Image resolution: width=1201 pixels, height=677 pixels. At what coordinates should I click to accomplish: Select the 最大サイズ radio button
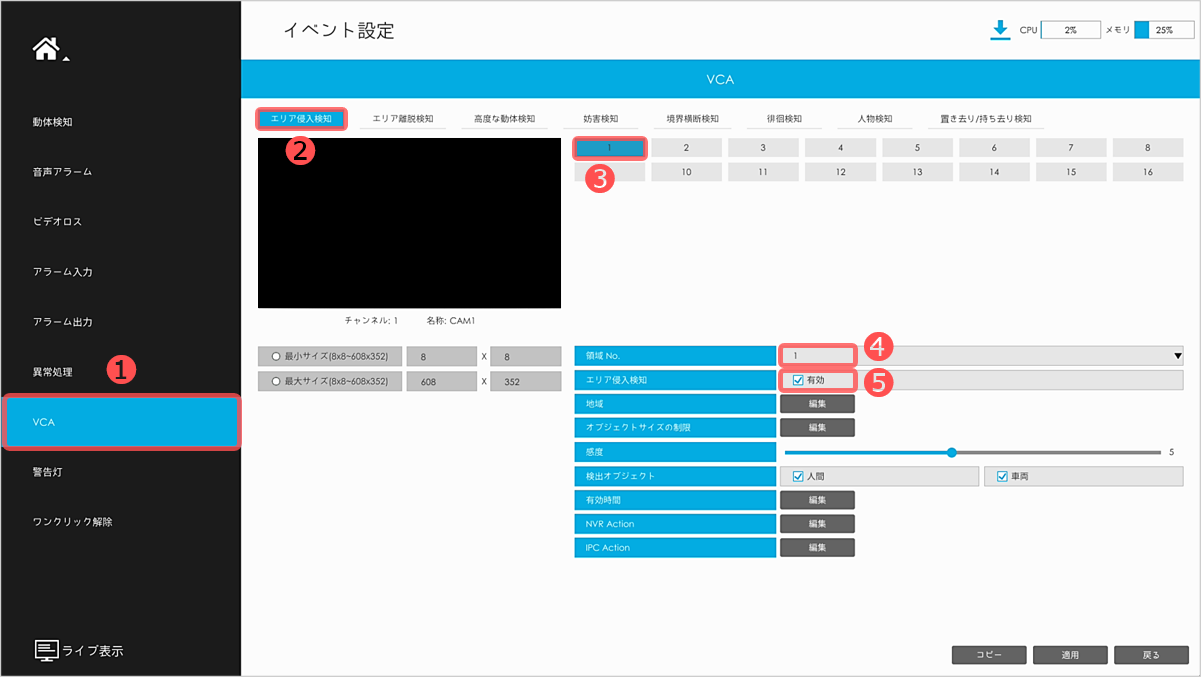point(276,381)
